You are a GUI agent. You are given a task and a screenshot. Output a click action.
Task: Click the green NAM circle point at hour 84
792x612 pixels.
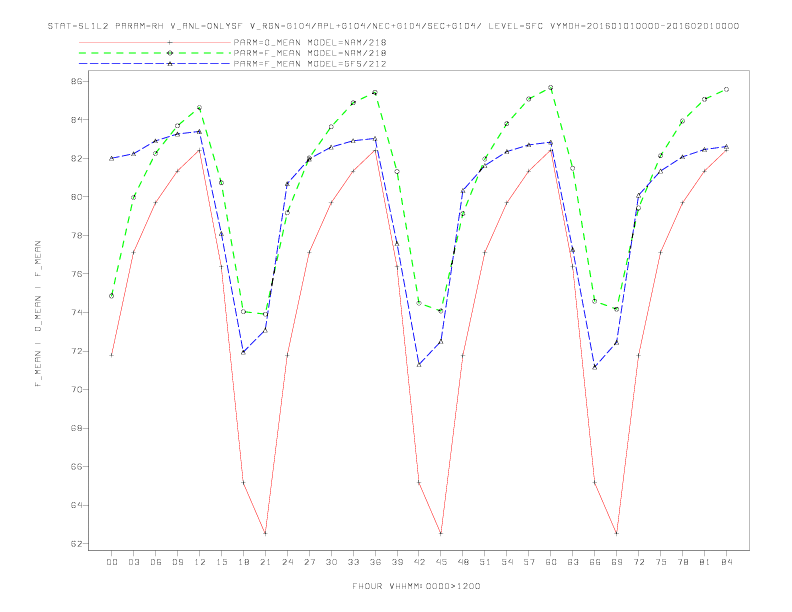pos(727,89)
